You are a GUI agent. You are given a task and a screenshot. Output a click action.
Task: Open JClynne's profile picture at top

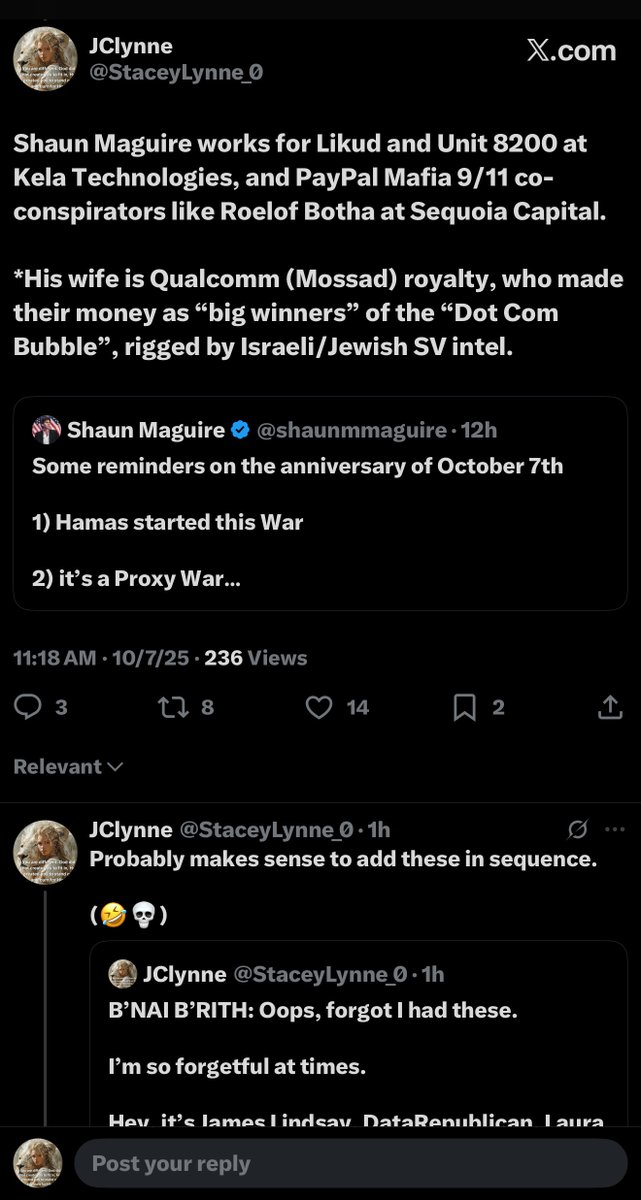45,59
